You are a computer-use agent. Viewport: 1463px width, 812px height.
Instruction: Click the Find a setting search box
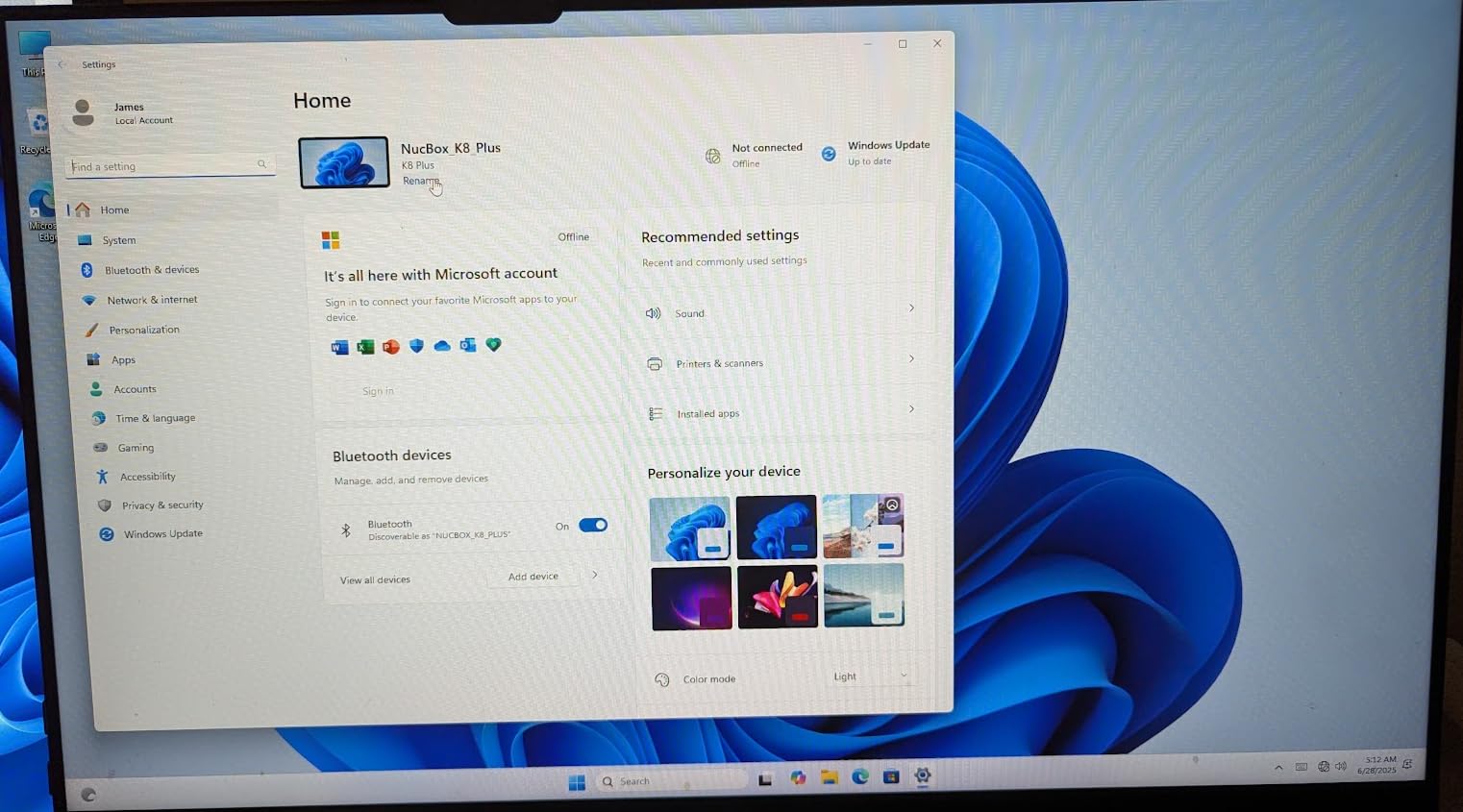[x=163, y=166]
